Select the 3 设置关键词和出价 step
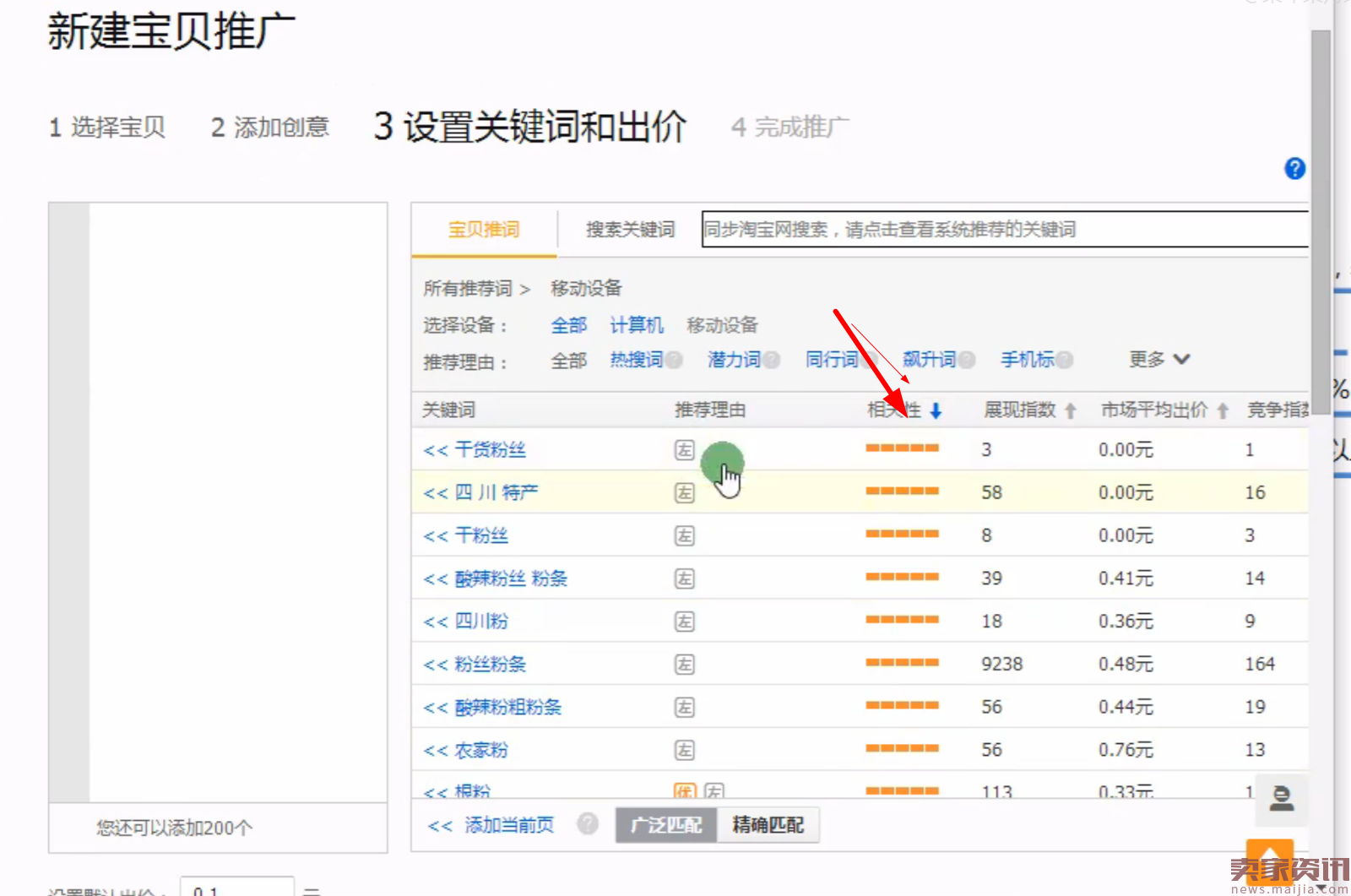The width and height of the screenshot is (1351, 896). tap(530, 127)
